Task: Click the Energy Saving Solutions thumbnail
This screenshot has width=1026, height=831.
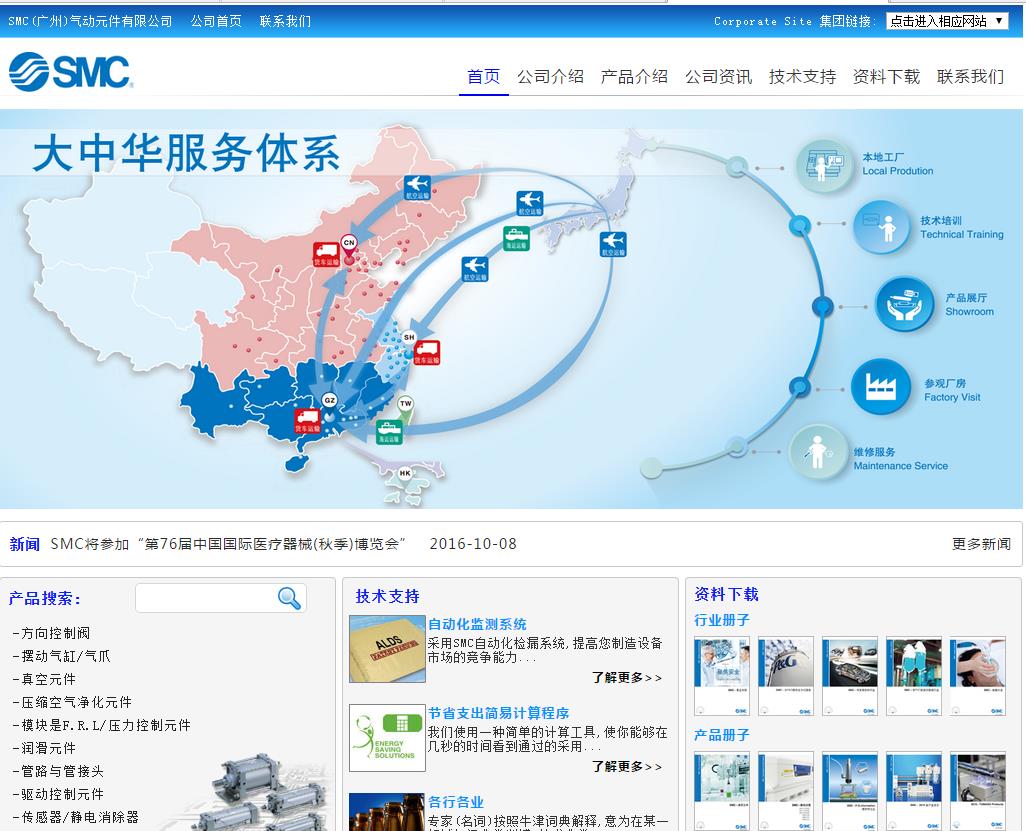Action: (387, 738)
